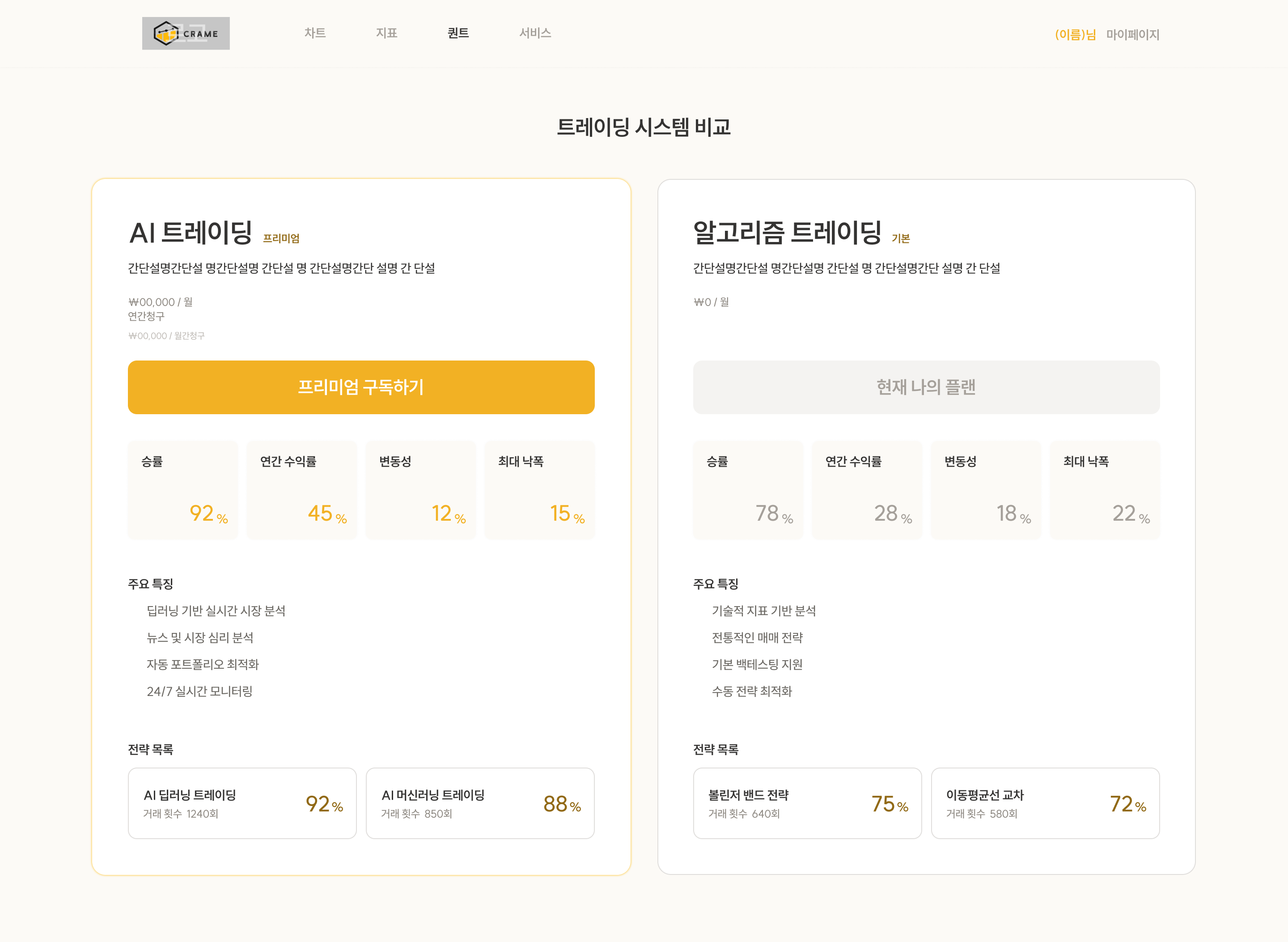The width and height of the screenshot is (1288, 942).
Task: Click the AI 승률 92% stat tile
Action: 182,490
